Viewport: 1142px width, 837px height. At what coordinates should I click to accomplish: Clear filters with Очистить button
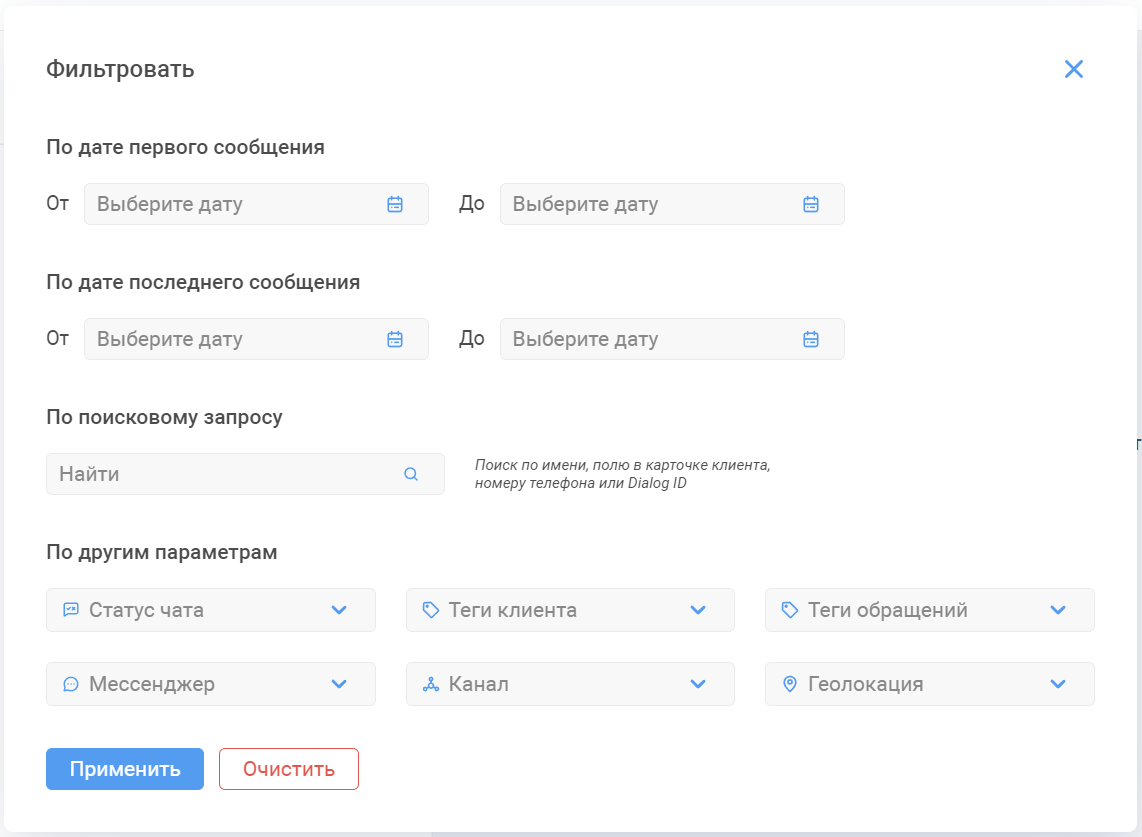point(288,769)
